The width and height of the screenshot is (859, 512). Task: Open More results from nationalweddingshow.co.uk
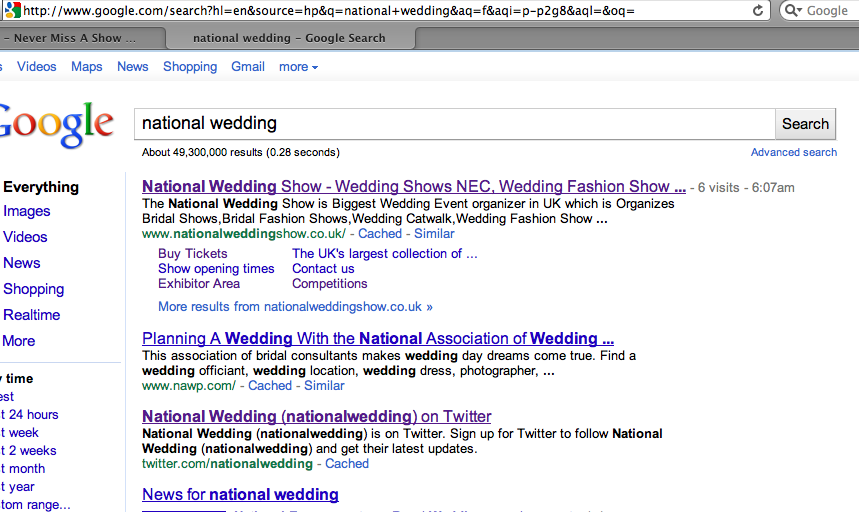click(x=295, y=307)
